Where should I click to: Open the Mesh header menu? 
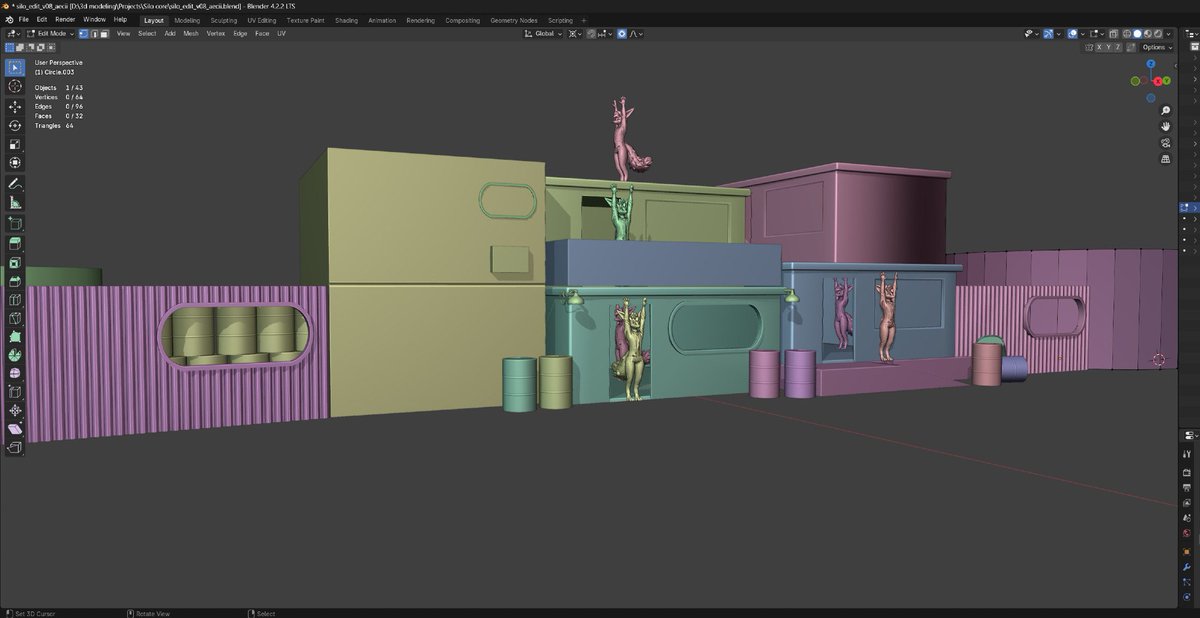[191, 34]
